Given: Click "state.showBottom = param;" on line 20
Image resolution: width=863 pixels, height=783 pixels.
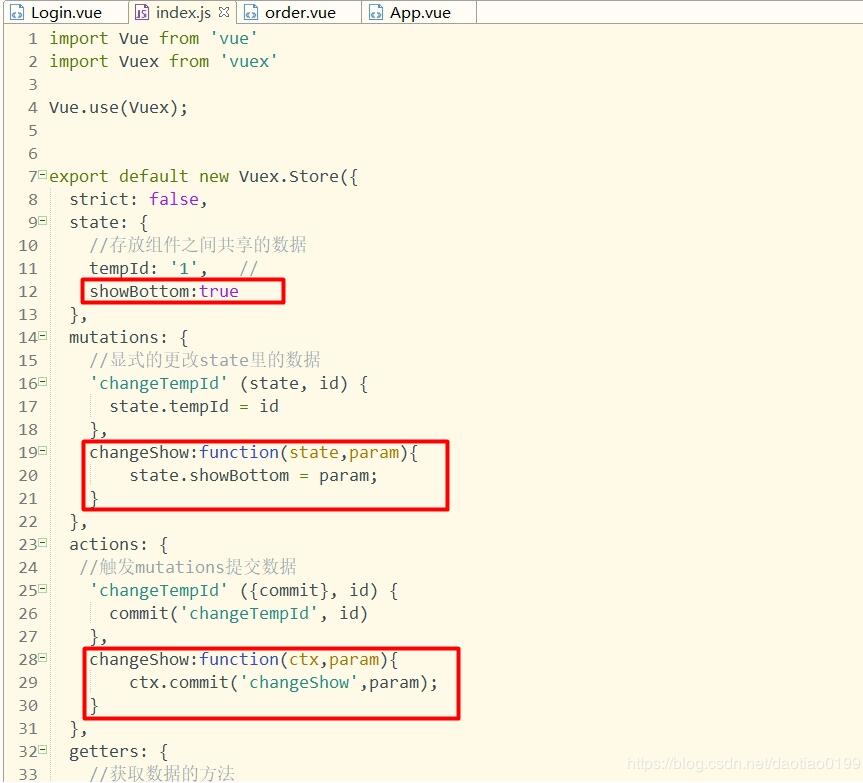Looking at the screenshot, I should (x=254, y=475).
